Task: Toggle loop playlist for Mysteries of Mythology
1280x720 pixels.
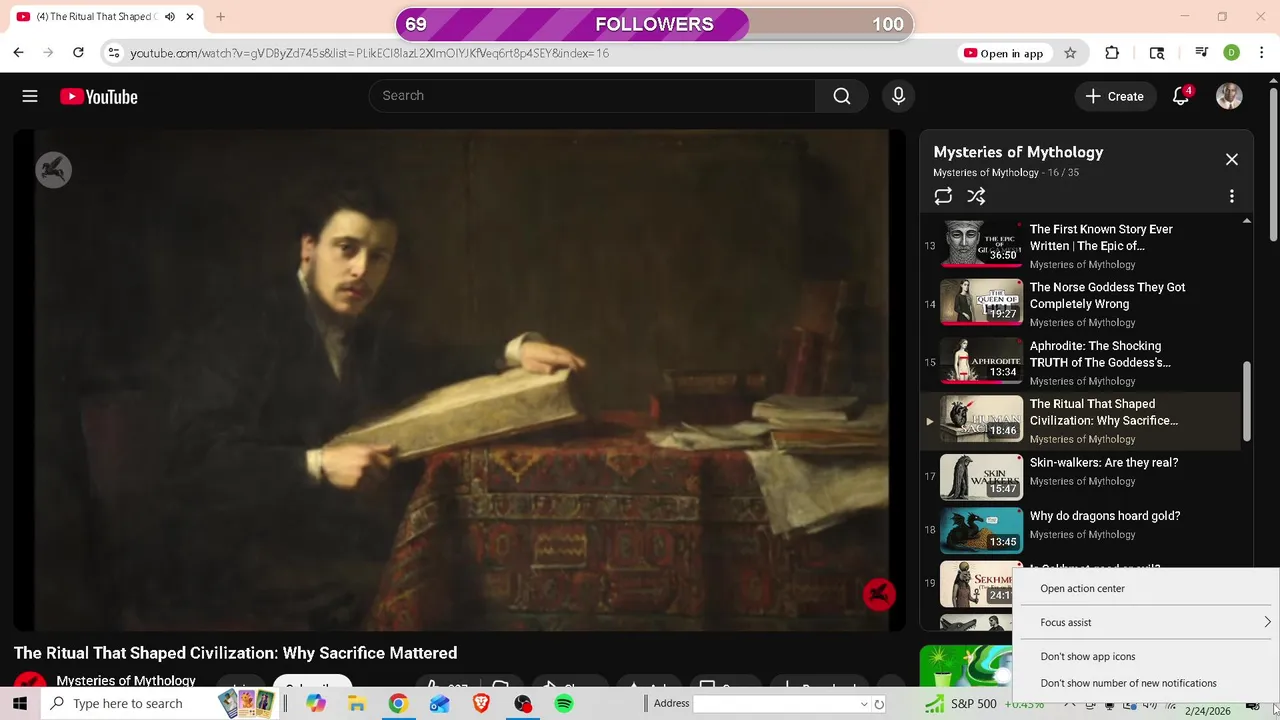Action: tap(943, 196)
